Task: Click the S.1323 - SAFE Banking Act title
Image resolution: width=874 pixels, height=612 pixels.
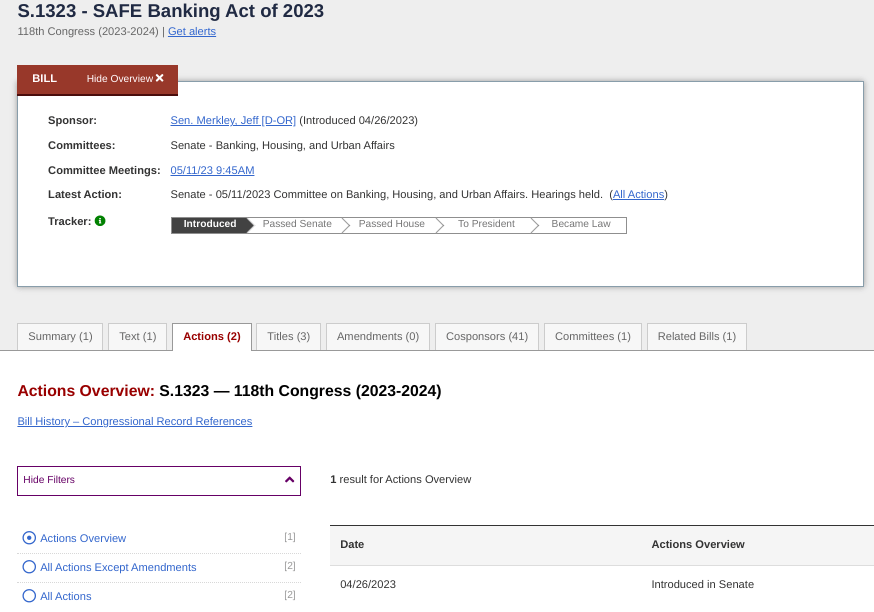Action: 171,11
